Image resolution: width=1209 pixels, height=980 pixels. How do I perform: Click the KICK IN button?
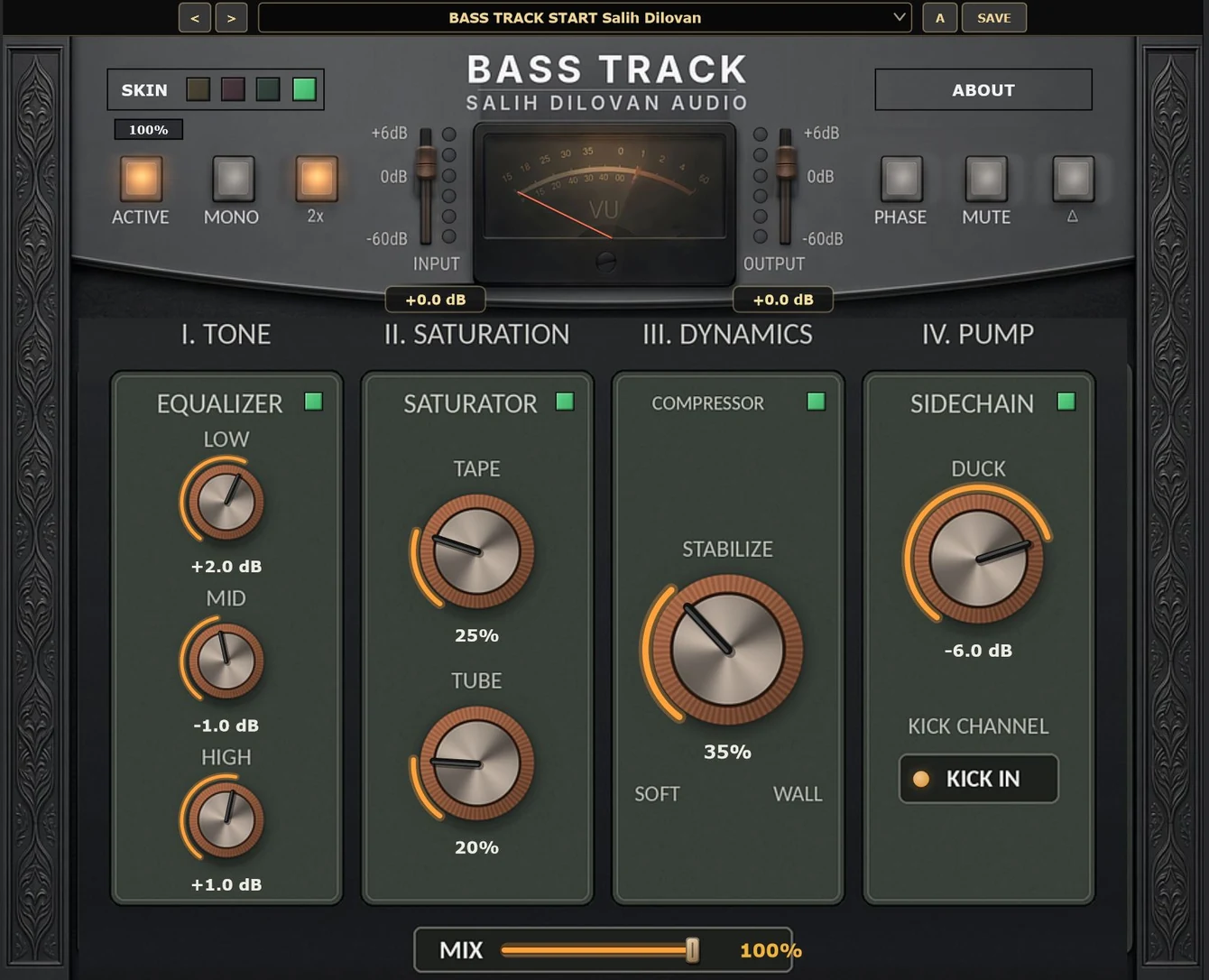pos(978,779)
